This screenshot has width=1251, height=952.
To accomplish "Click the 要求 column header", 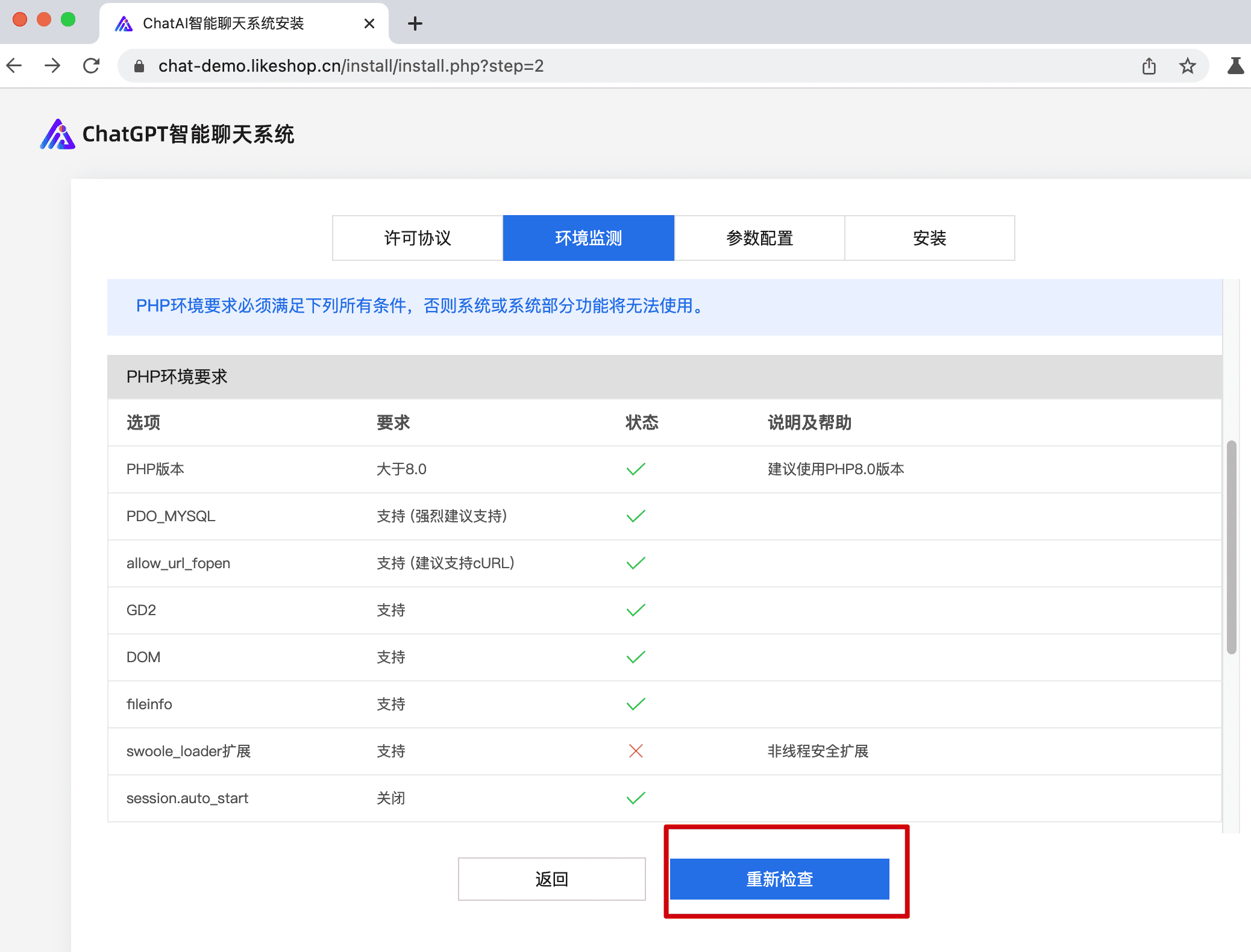I will [x=393, y=422].
